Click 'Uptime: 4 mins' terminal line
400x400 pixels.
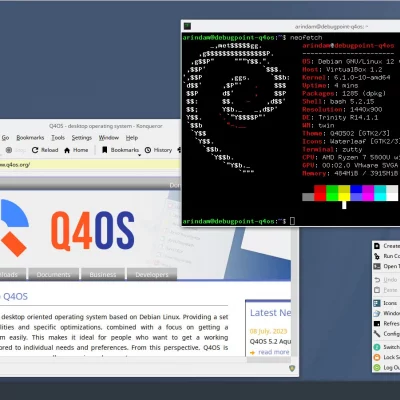pyautogui.click(x=330, y=86)
